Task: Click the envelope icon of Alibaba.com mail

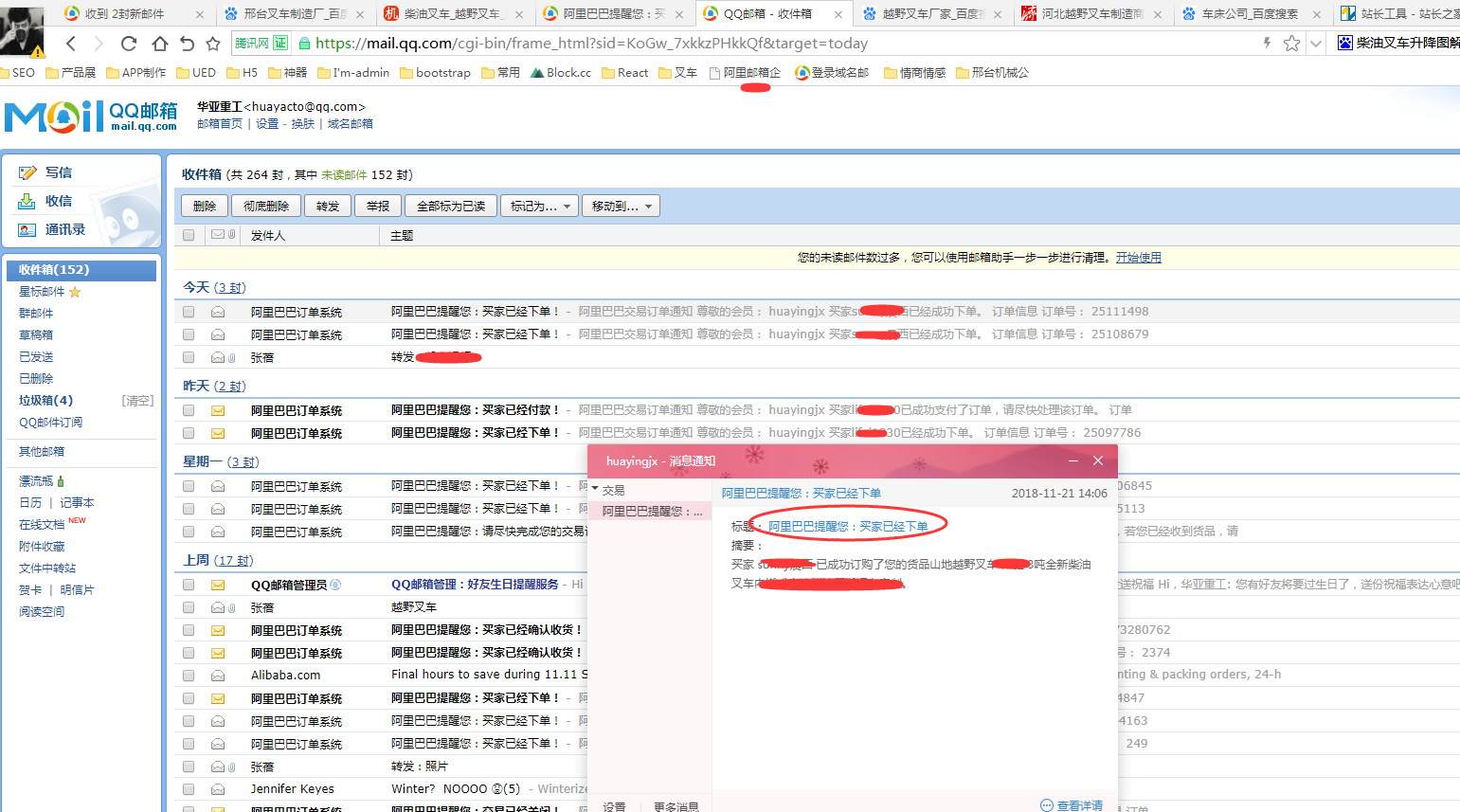Action: coord(218,676)
